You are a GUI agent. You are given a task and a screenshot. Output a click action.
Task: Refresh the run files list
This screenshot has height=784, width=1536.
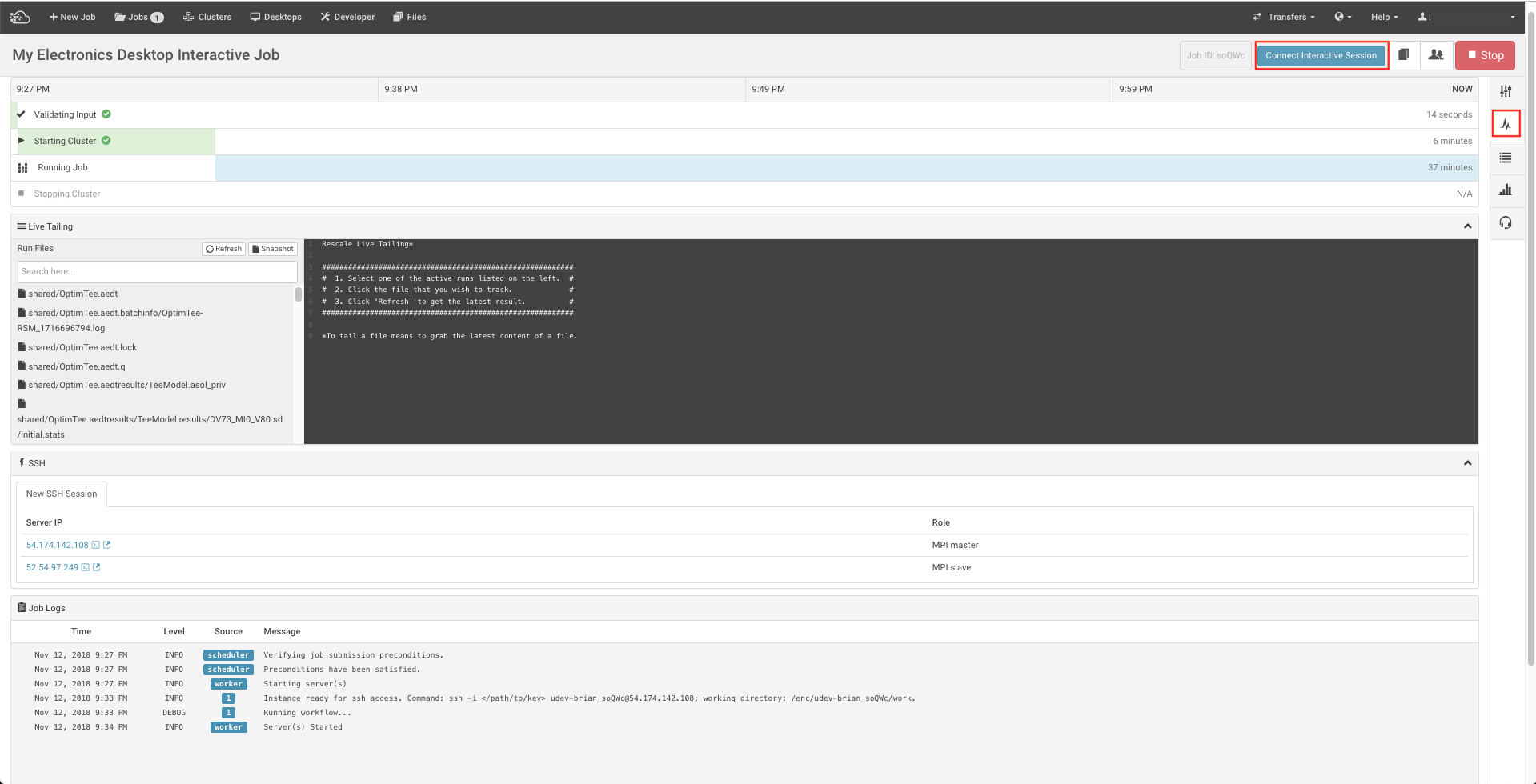coord(224,249)
